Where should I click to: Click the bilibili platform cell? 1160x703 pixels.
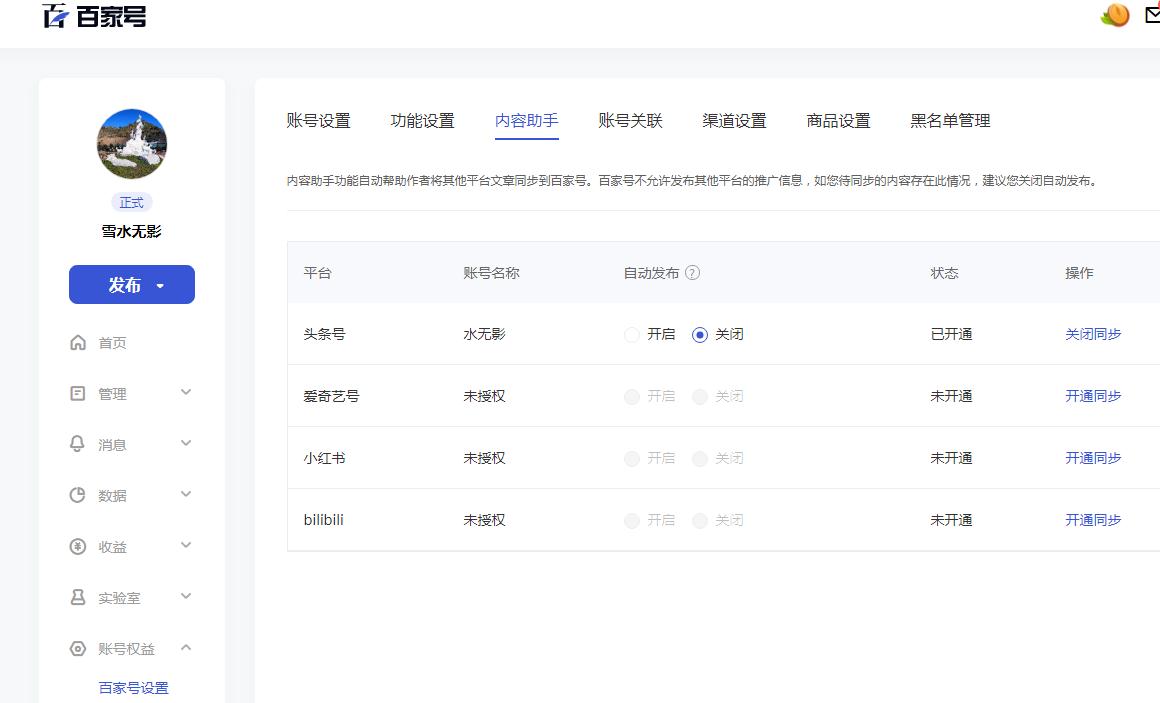(x=323, y=520)
